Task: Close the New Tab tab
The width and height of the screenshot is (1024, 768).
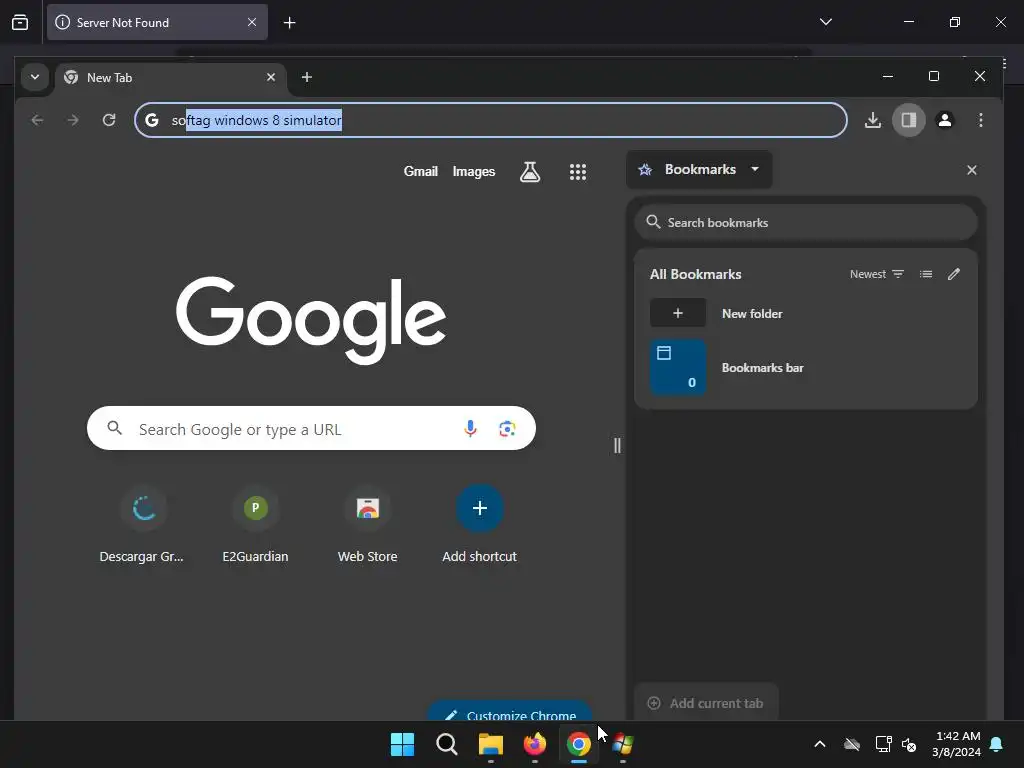Action: click(270, 77)
